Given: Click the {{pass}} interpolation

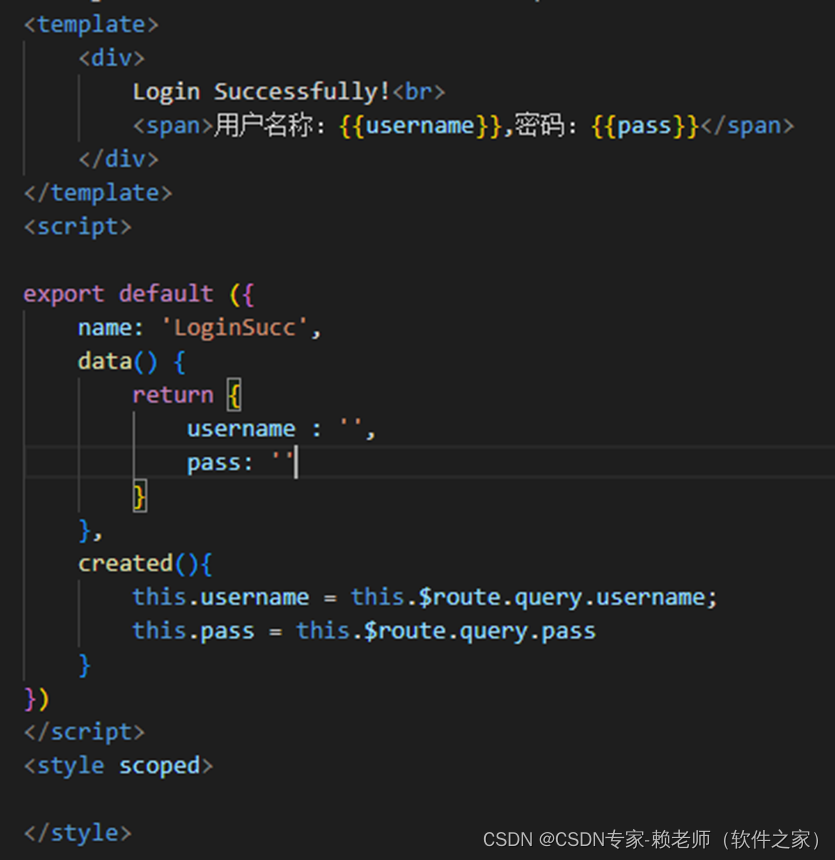Looking at the screenshot, I should pyautogui.click(x=645, y=126).
